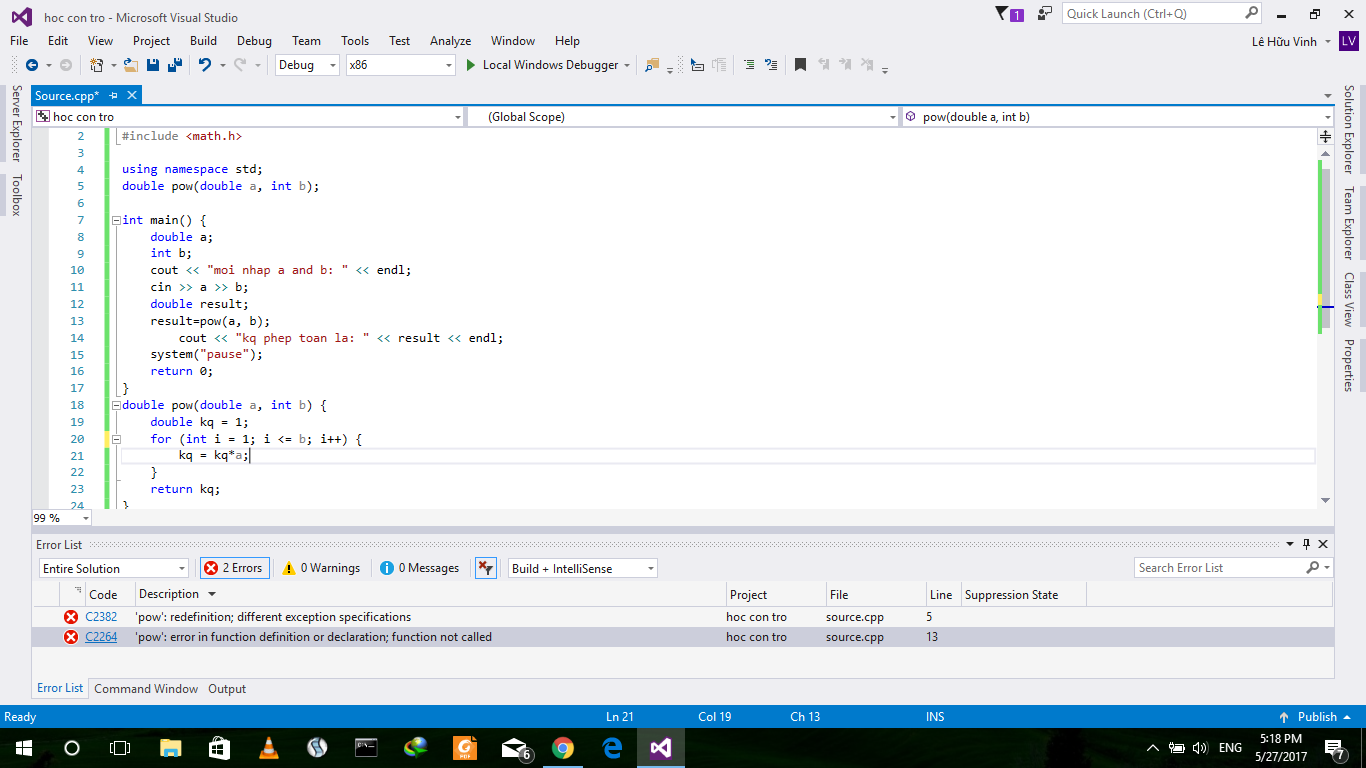The image size is (1366, 768).
Task: Click the Open File folder icon
Action: pyautogui.click(x=130, y=65)
